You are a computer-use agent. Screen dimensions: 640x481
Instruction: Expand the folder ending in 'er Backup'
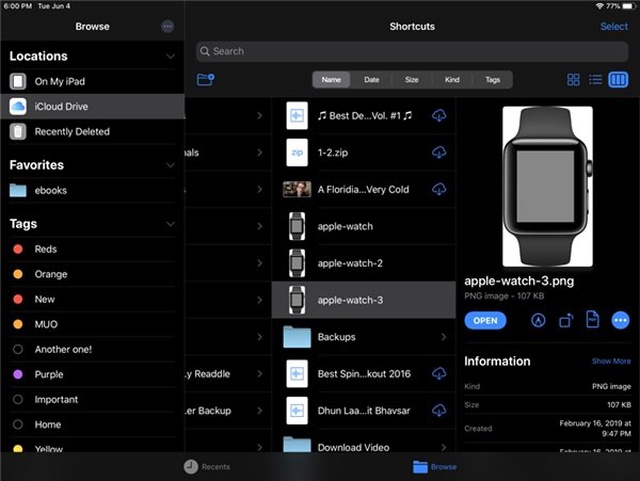(260, 410)
